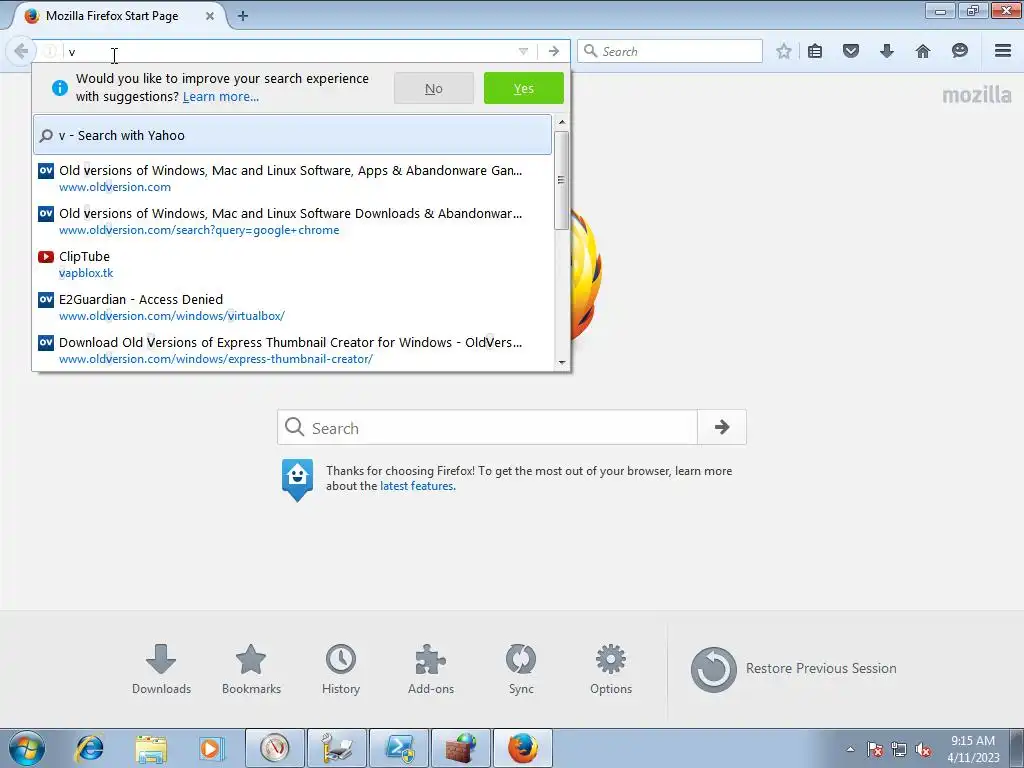The image size is (1024, 768).
Task: Open the site identity info icon in address bar
Action: click(50, 52)
